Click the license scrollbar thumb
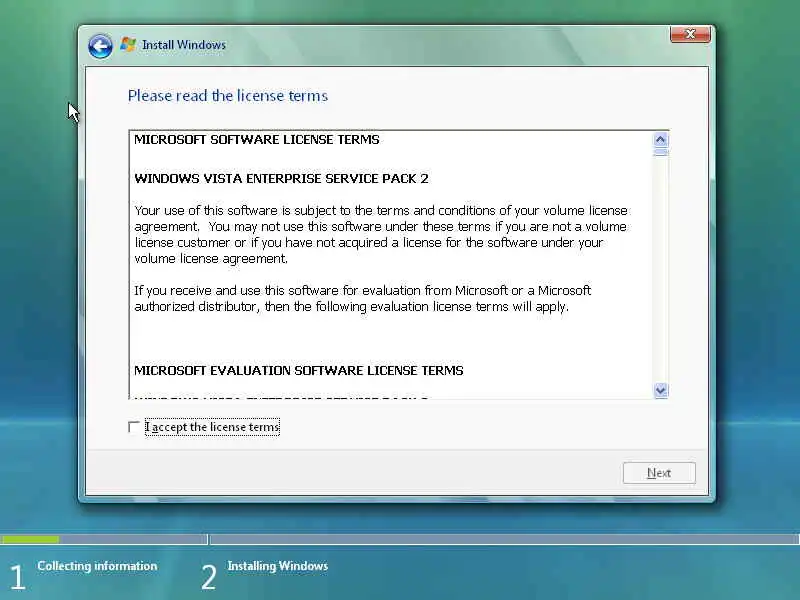 [661, 152]
